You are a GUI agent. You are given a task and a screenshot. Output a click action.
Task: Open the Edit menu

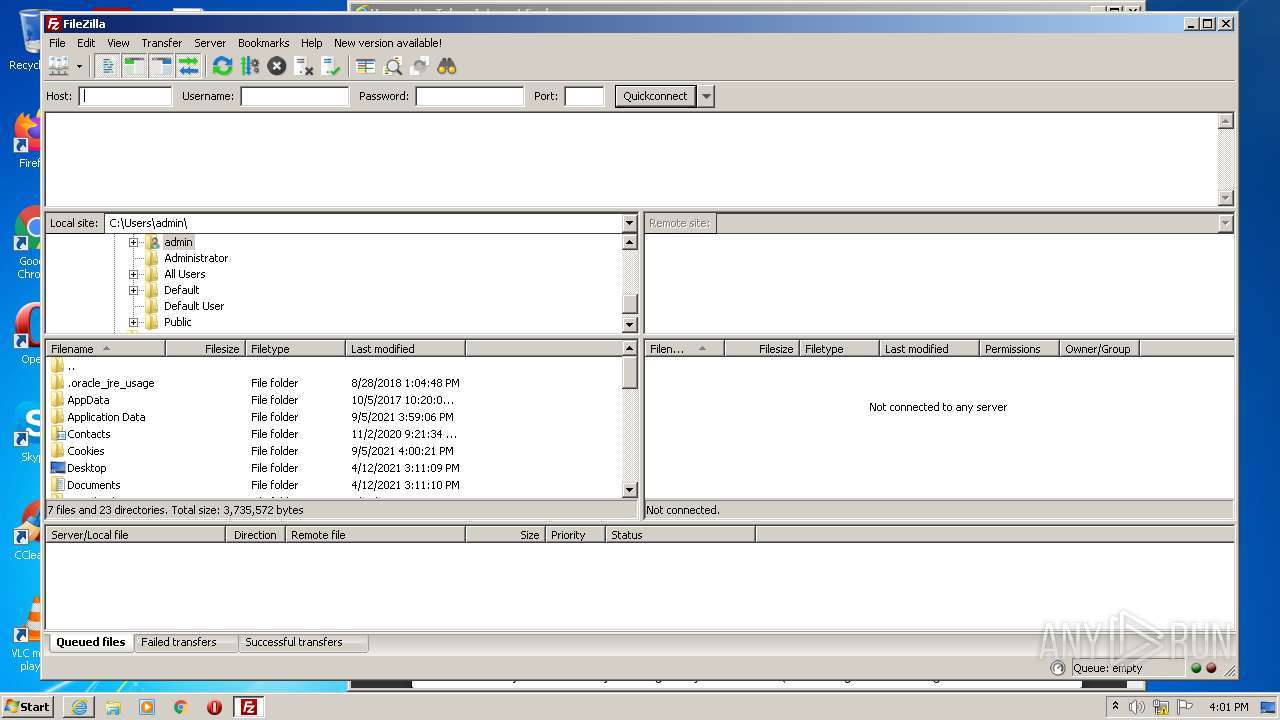(x=86, y=43)
